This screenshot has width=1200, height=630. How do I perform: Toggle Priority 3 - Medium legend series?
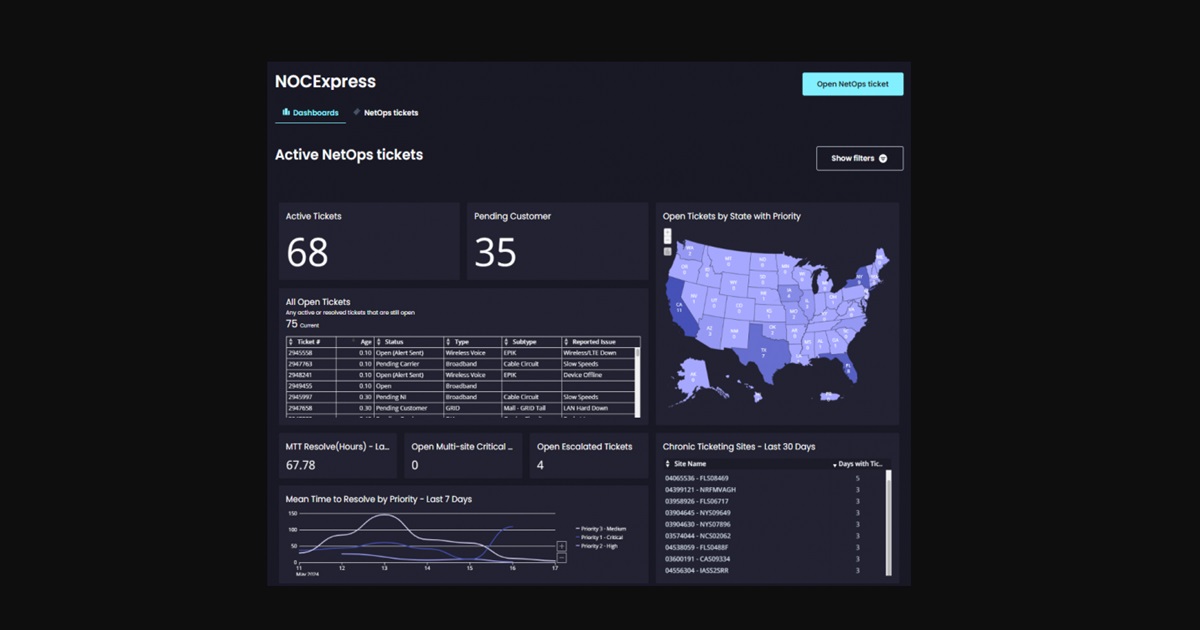click(601, 528)
